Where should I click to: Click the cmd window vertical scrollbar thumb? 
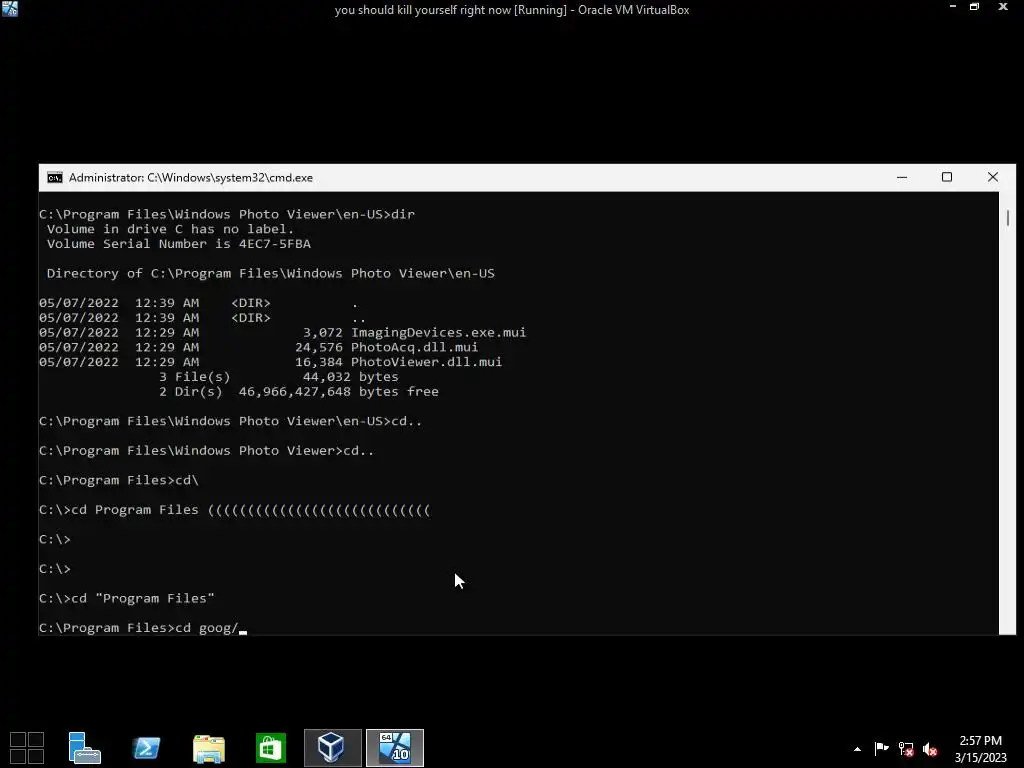tap(1008, 217)
